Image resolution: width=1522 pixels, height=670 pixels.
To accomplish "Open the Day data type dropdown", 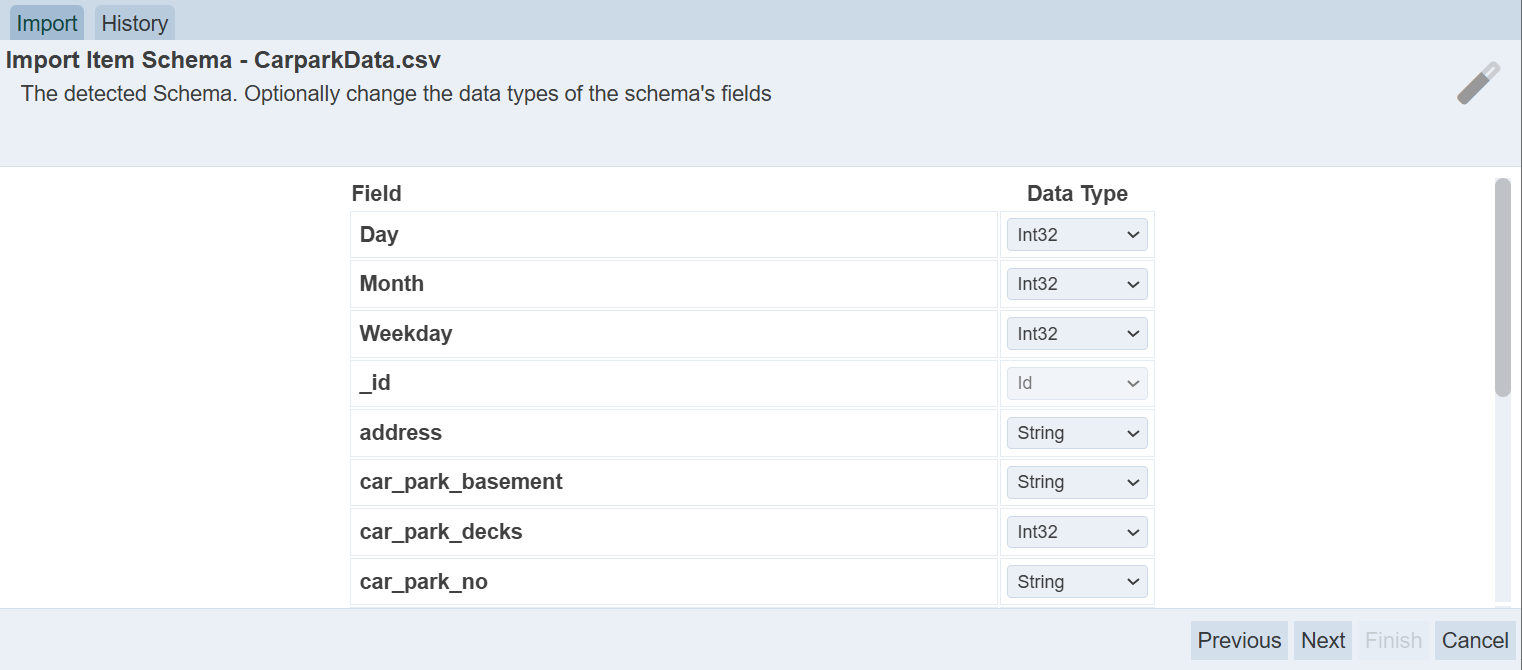I will tap(1076, 235).
